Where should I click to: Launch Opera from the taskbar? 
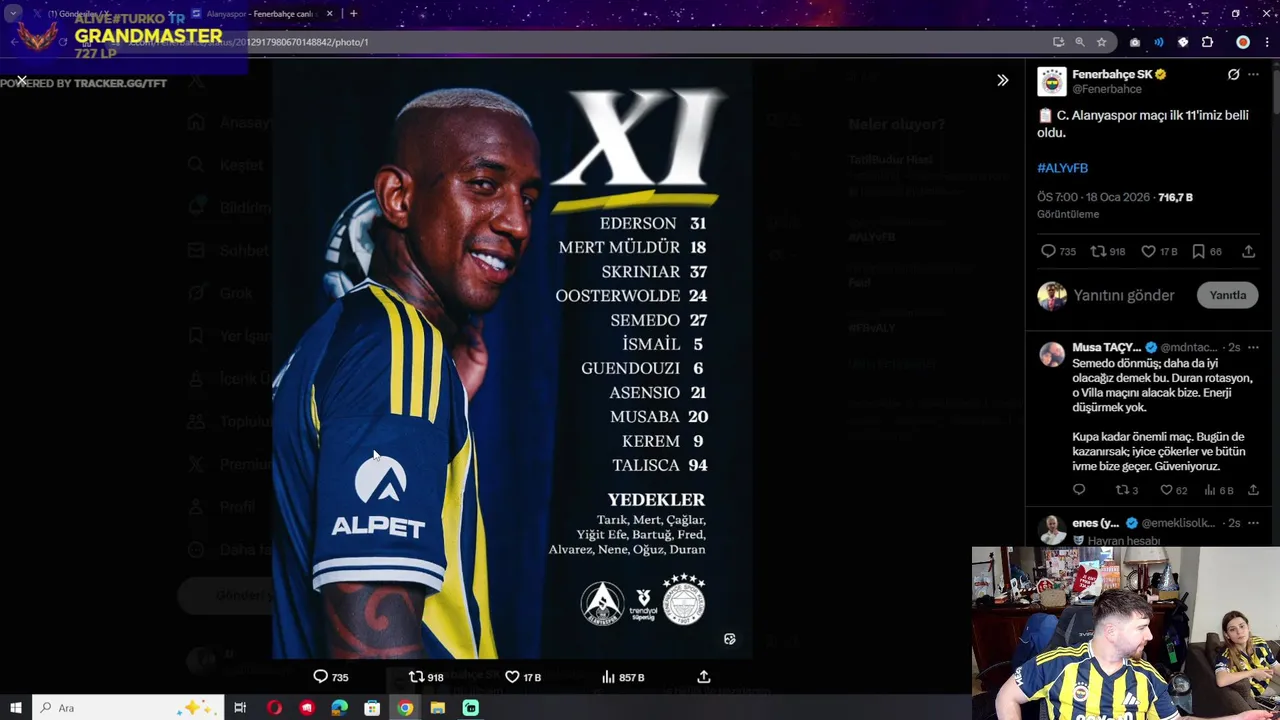[274, 708]
